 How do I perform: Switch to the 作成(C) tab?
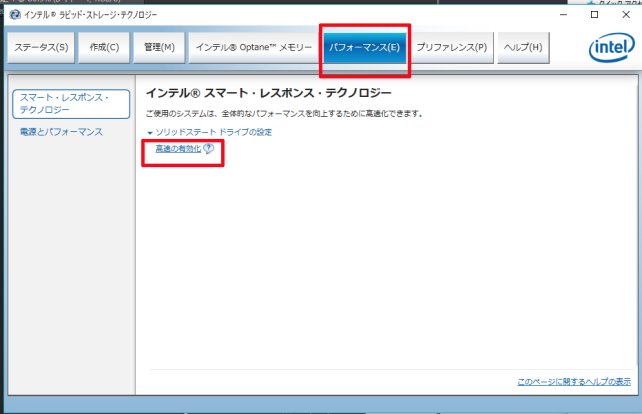[x=104, y=48]
